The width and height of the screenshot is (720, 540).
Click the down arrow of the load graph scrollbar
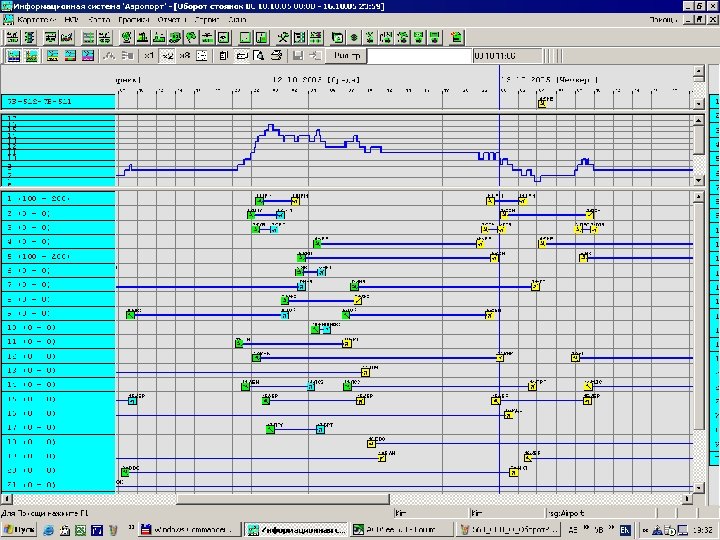click(698, 180)
